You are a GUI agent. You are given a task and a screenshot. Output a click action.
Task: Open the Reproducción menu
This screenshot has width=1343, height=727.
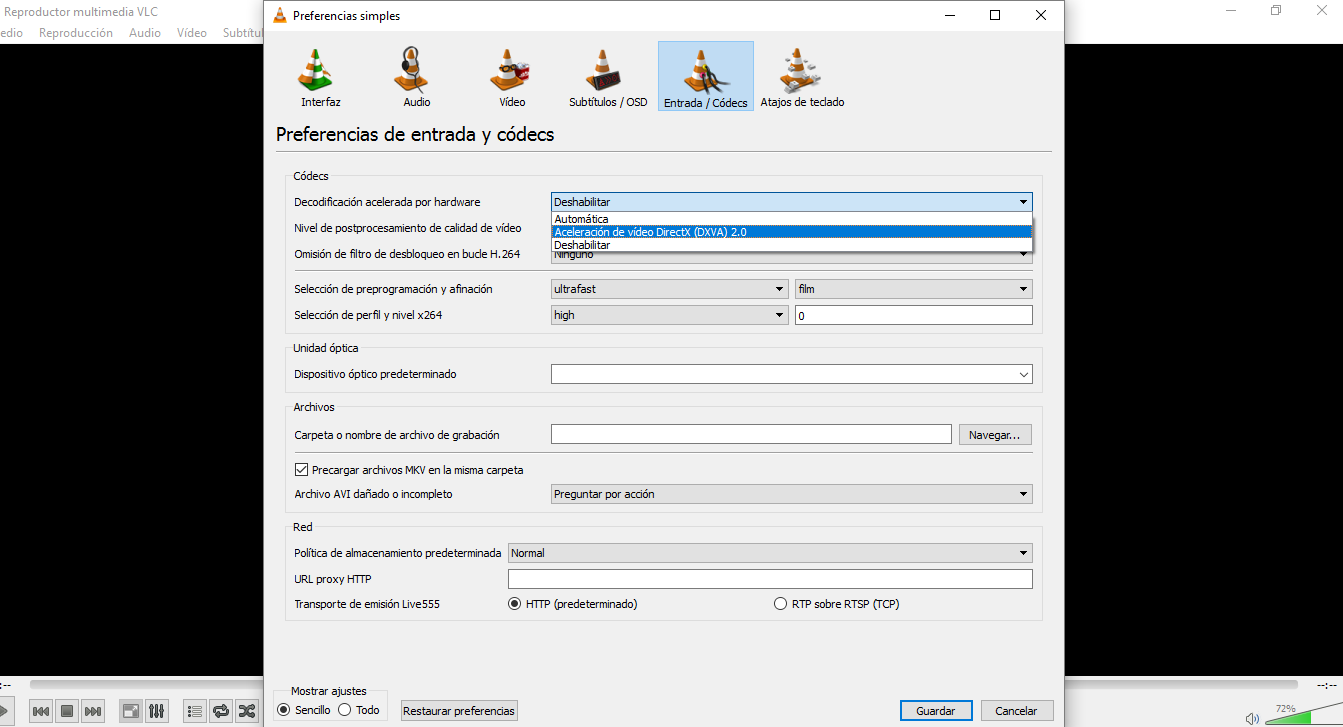75,33
